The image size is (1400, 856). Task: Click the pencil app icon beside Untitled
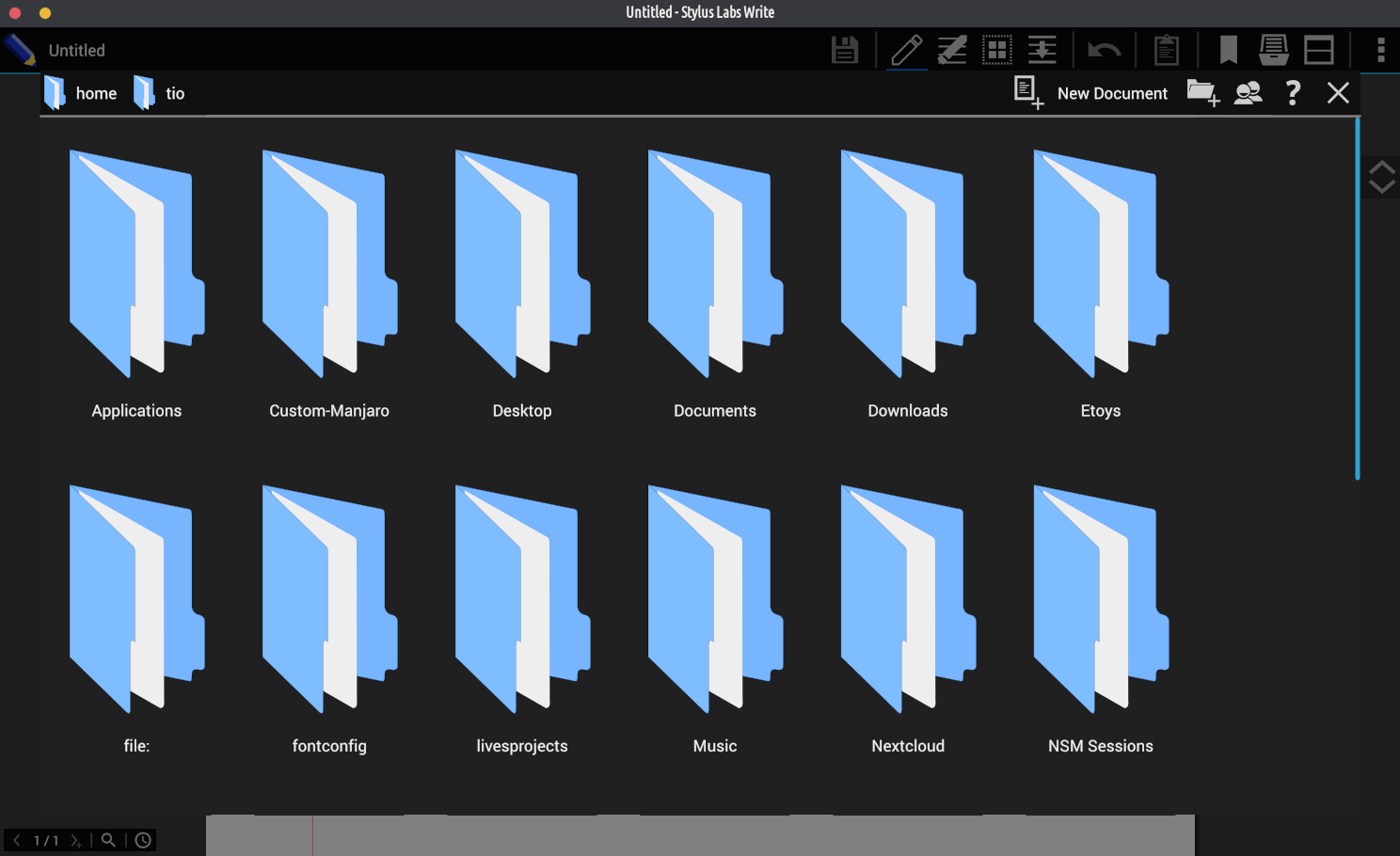pyautogui.click(x=20, y=50)
